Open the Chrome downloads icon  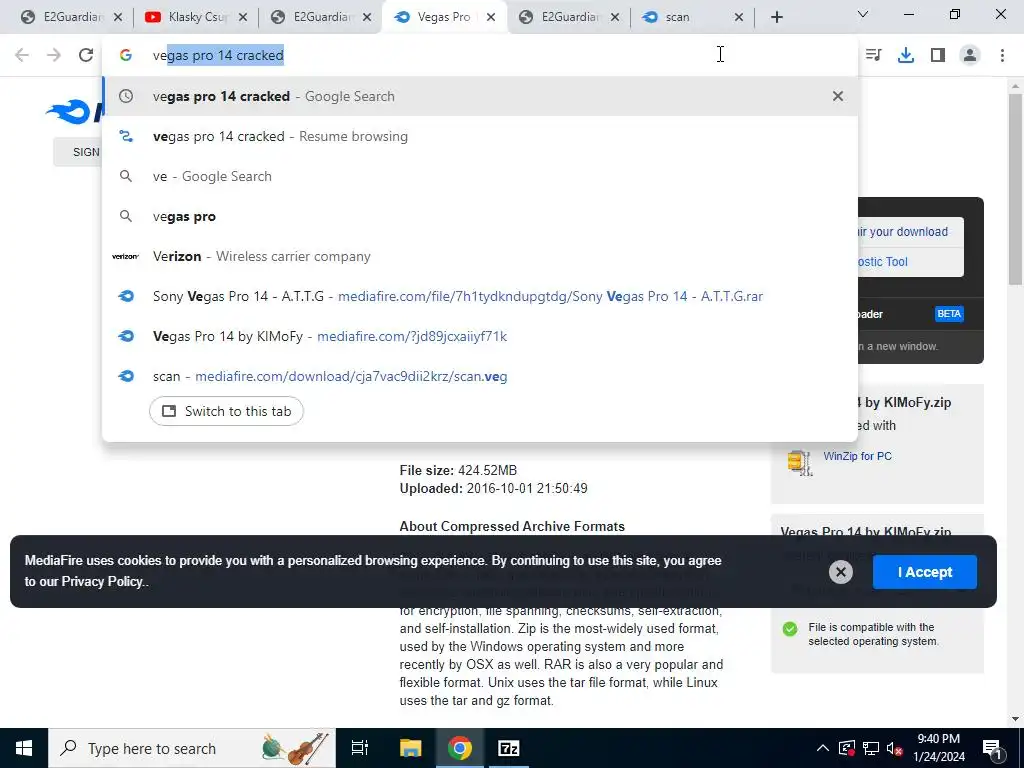pos(906,56)
